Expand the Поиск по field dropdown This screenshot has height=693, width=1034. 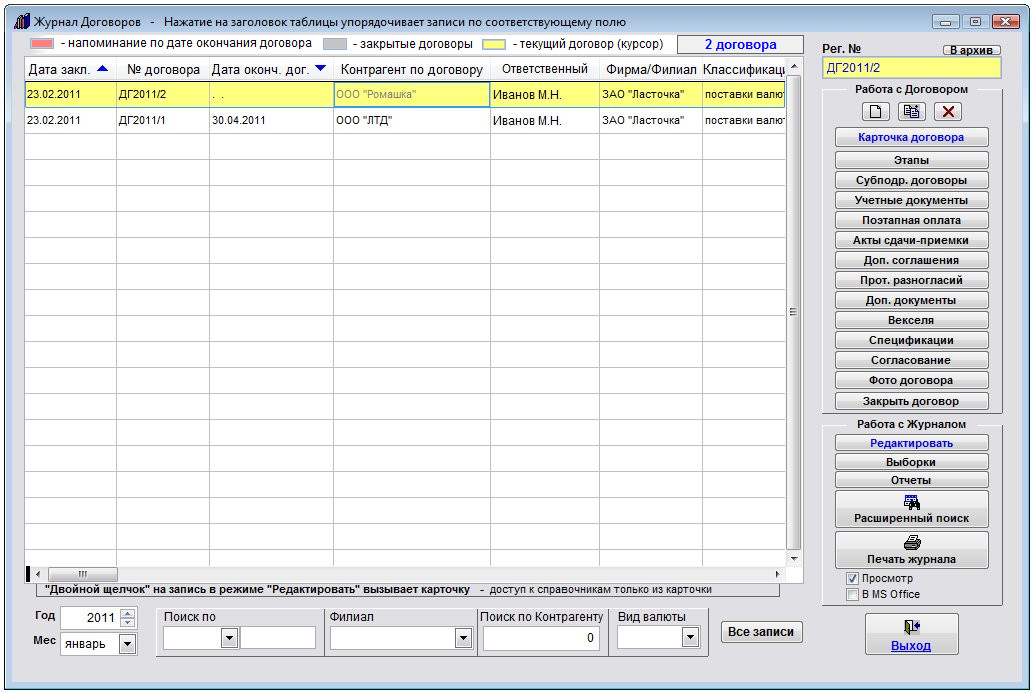[x=228, y=638]
